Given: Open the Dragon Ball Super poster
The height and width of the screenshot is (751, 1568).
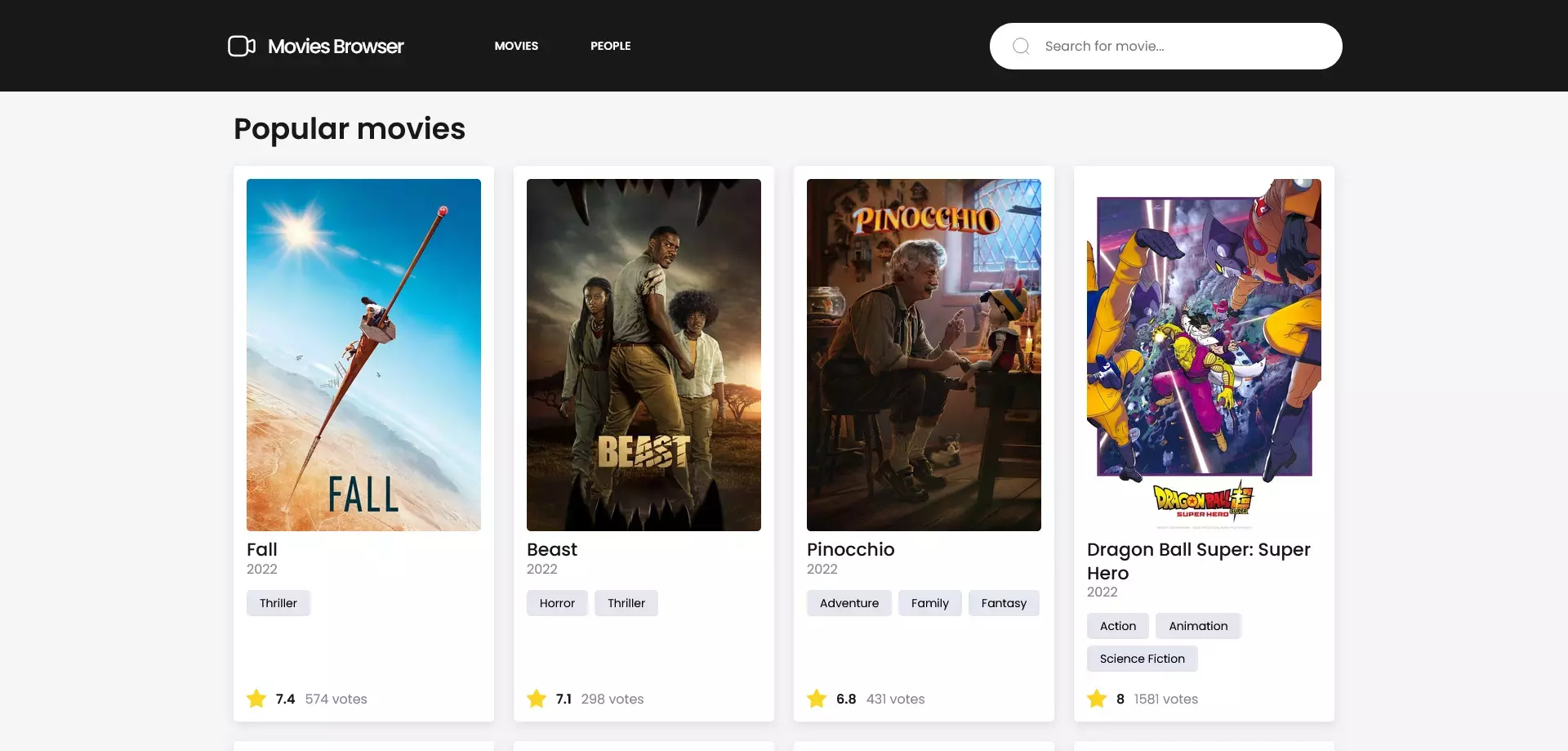Looking at the screenshot, I should [1204, 355].
